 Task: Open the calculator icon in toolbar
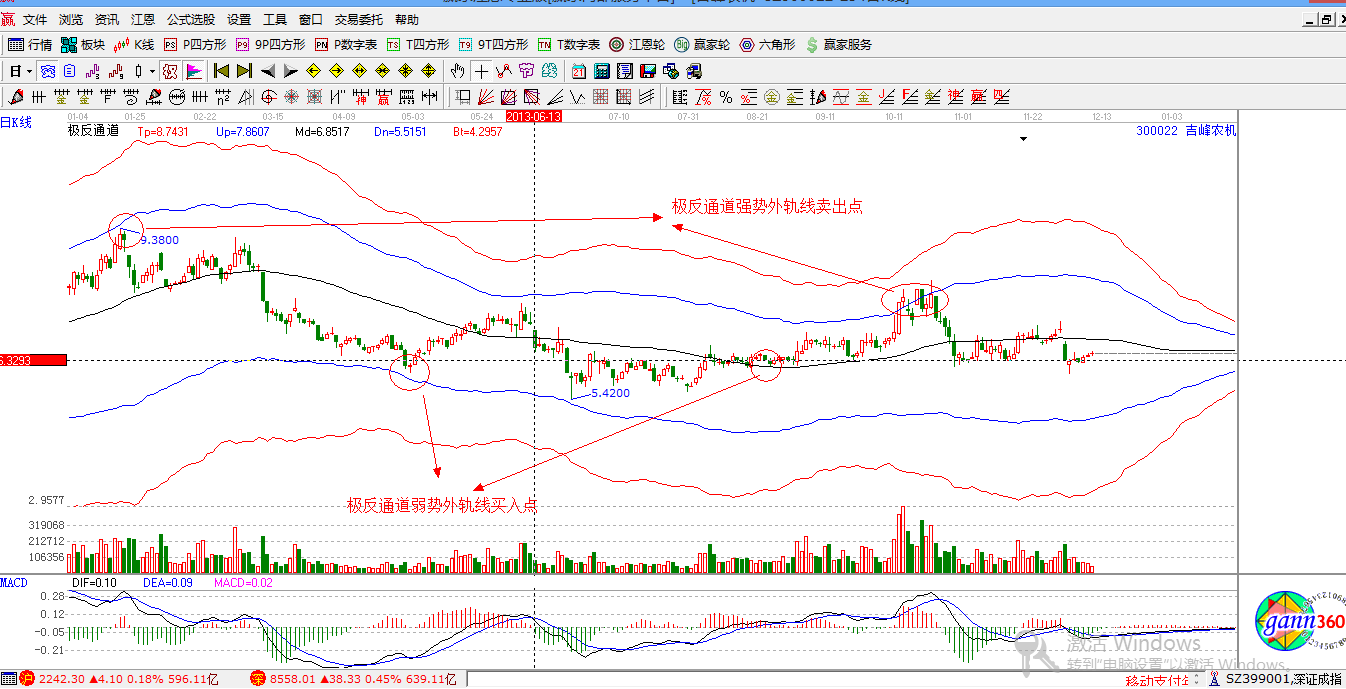click(x=602, y=71)
